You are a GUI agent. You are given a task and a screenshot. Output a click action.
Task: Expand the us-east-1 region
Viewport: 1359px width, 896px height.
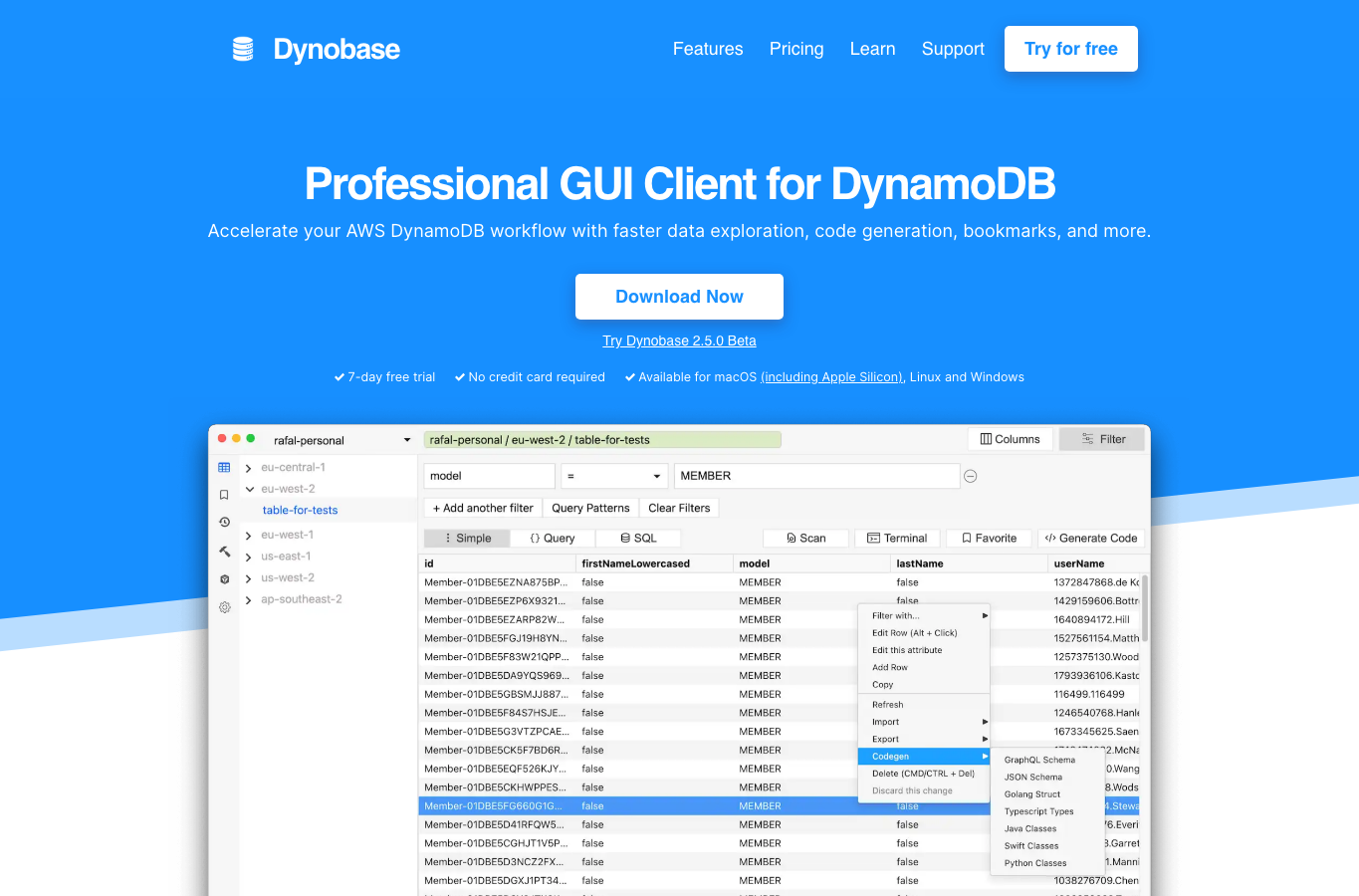click(x=249, y=557)
